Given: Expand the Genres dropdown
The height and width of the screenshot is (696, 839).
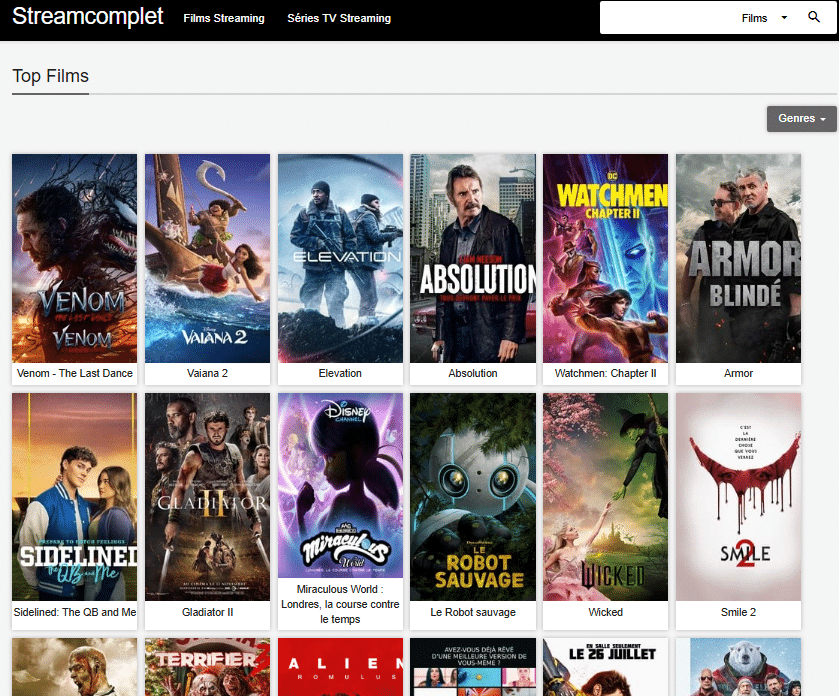Looking at the screenshot, I should click(802, 118).
